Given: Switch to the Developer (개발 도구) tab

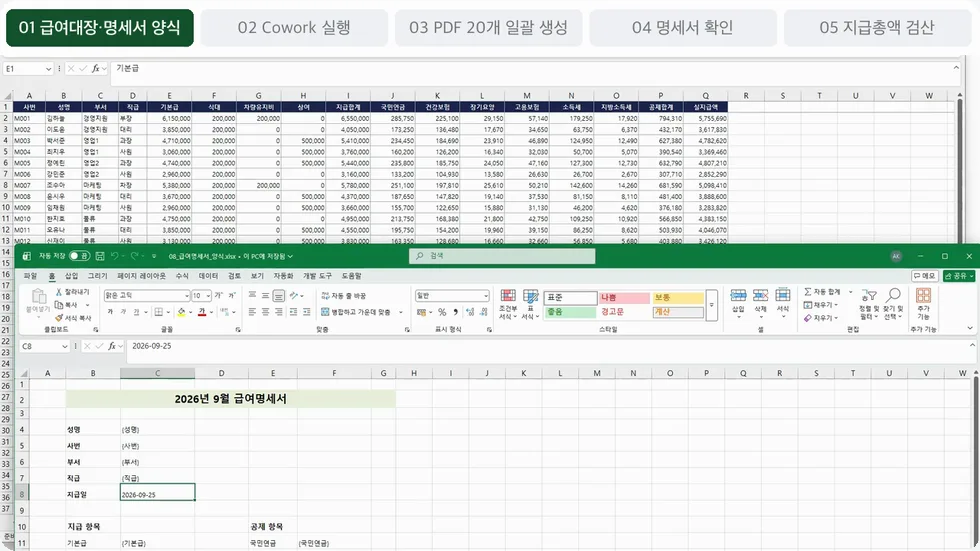Looking at the screenshot, I should click(318, 276).
